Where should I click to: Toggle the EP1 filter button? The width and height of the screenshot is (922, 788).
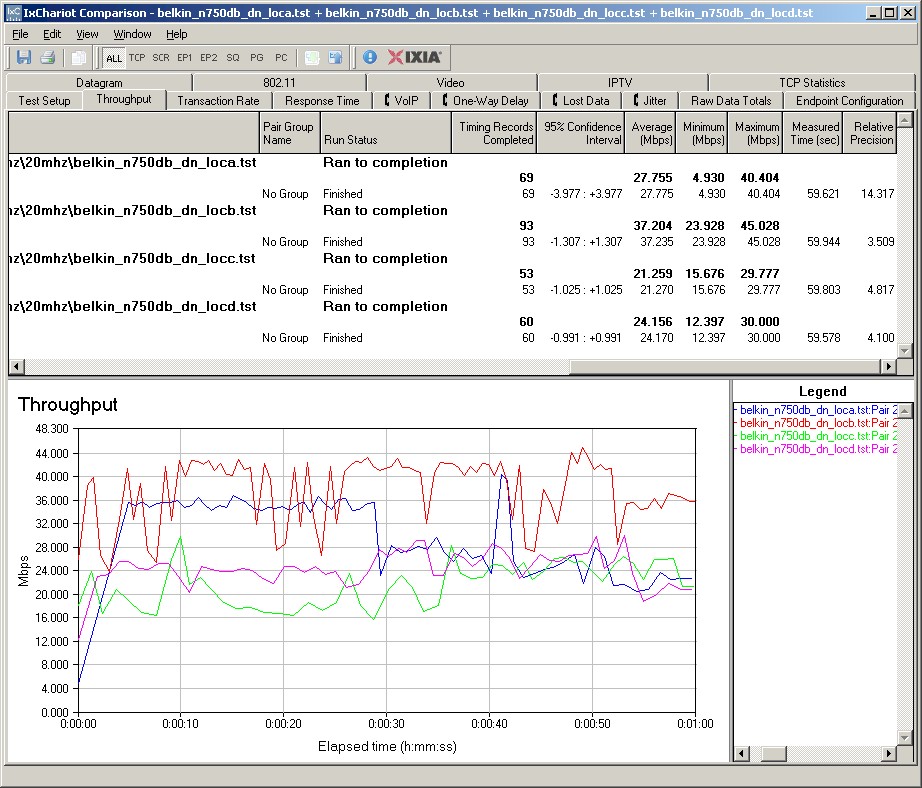click(185, 58)
